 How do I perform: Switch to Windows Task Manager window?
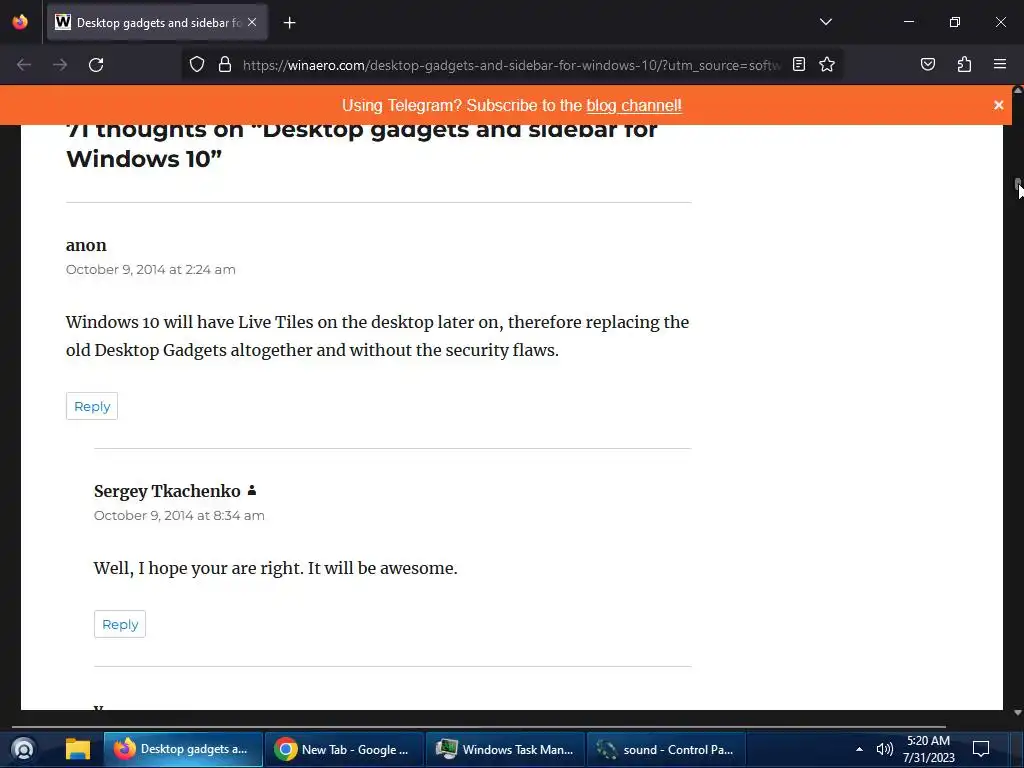[x=505, y=749]
